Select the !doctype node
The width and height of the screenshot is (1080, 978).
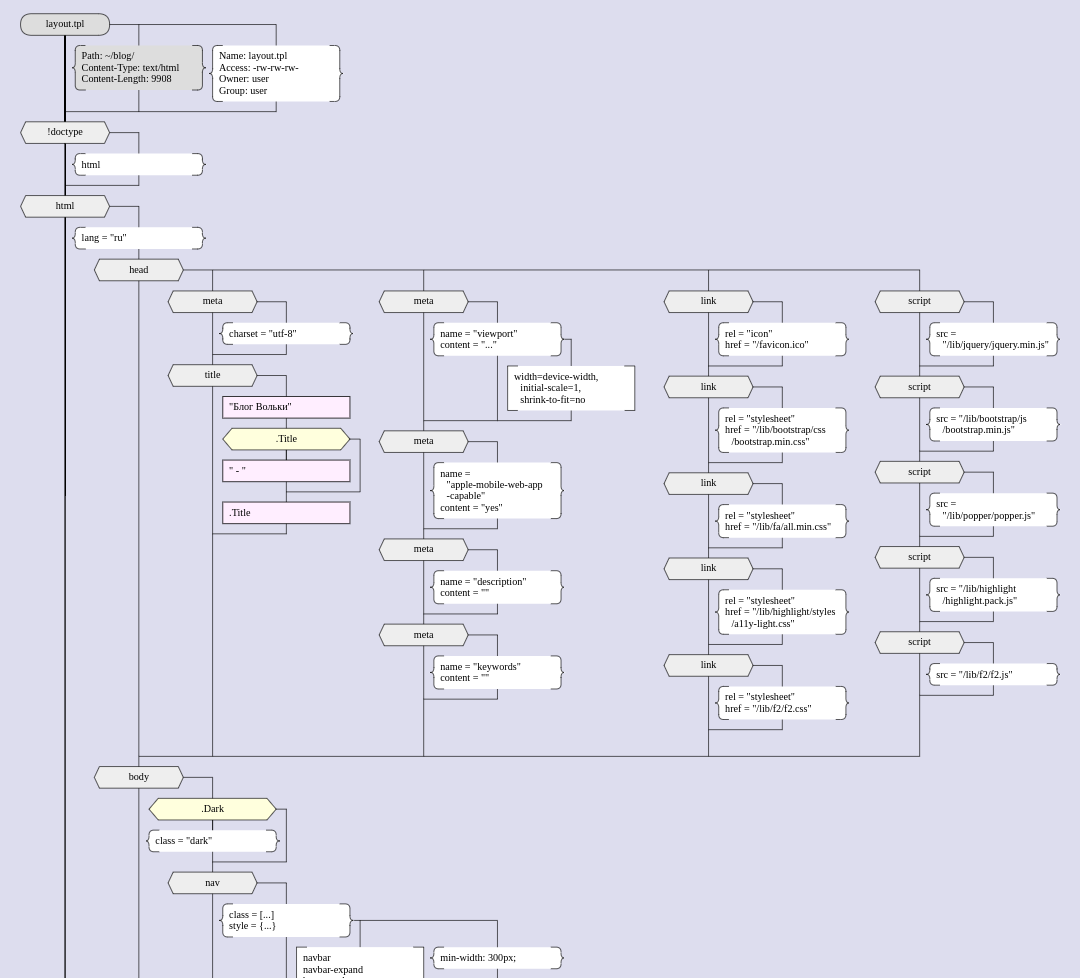(x=65, y=132)
